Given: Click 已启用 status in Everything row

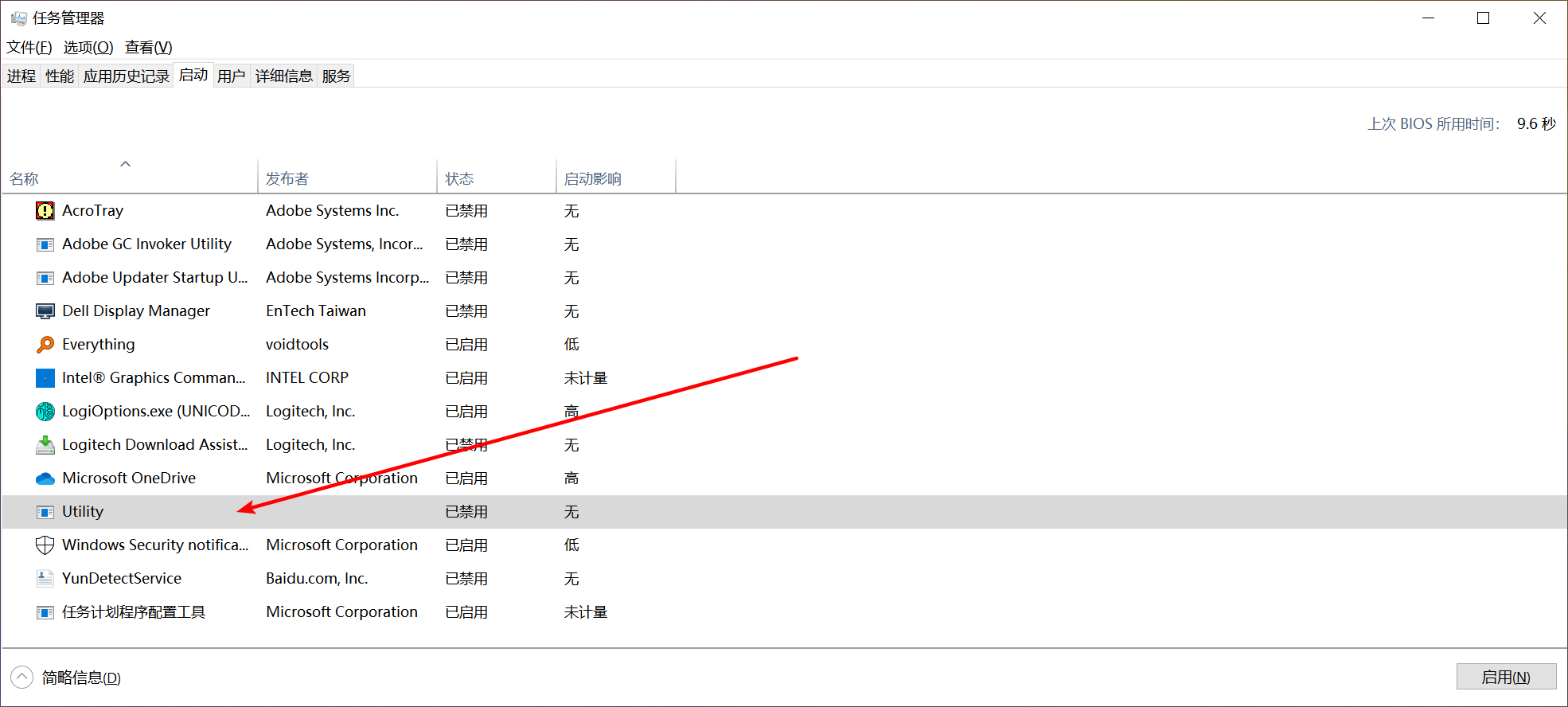Looking at the screenshot, I should (x=466, y=344).
